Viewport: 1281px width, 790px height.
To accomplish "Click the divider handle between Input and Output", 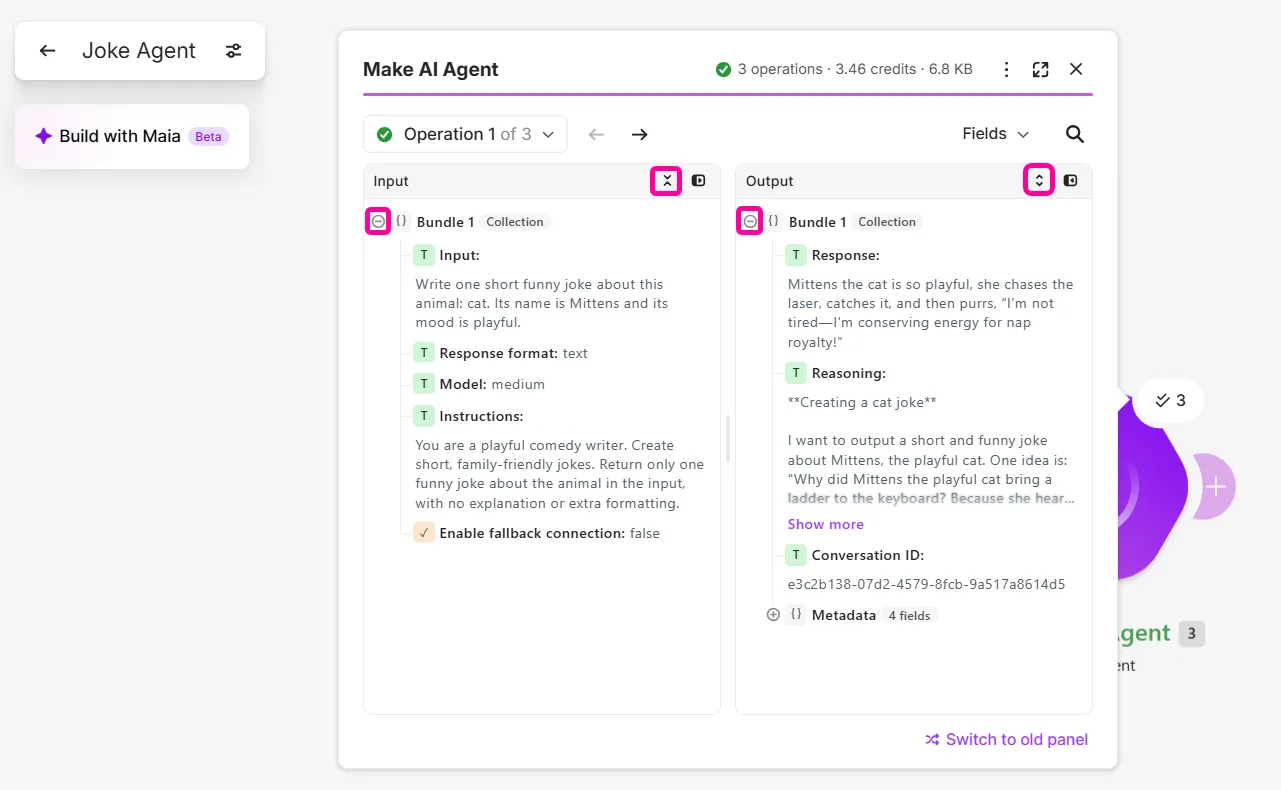I will pyautogui.click(x=728, y=439).
